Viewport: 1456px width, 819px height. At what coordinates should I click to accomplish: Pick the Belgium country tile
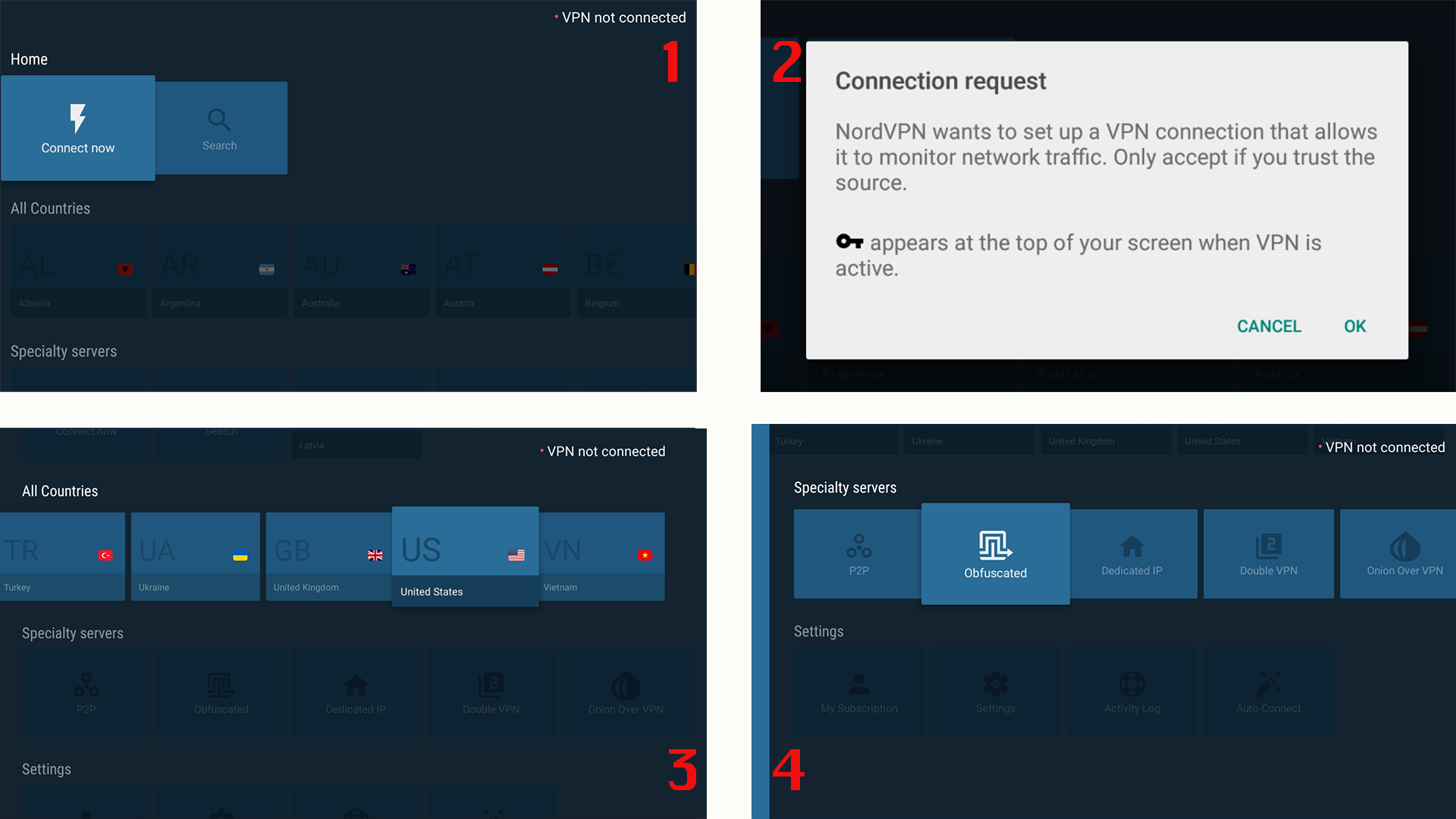pyautogui.click(x=637, y=271)
